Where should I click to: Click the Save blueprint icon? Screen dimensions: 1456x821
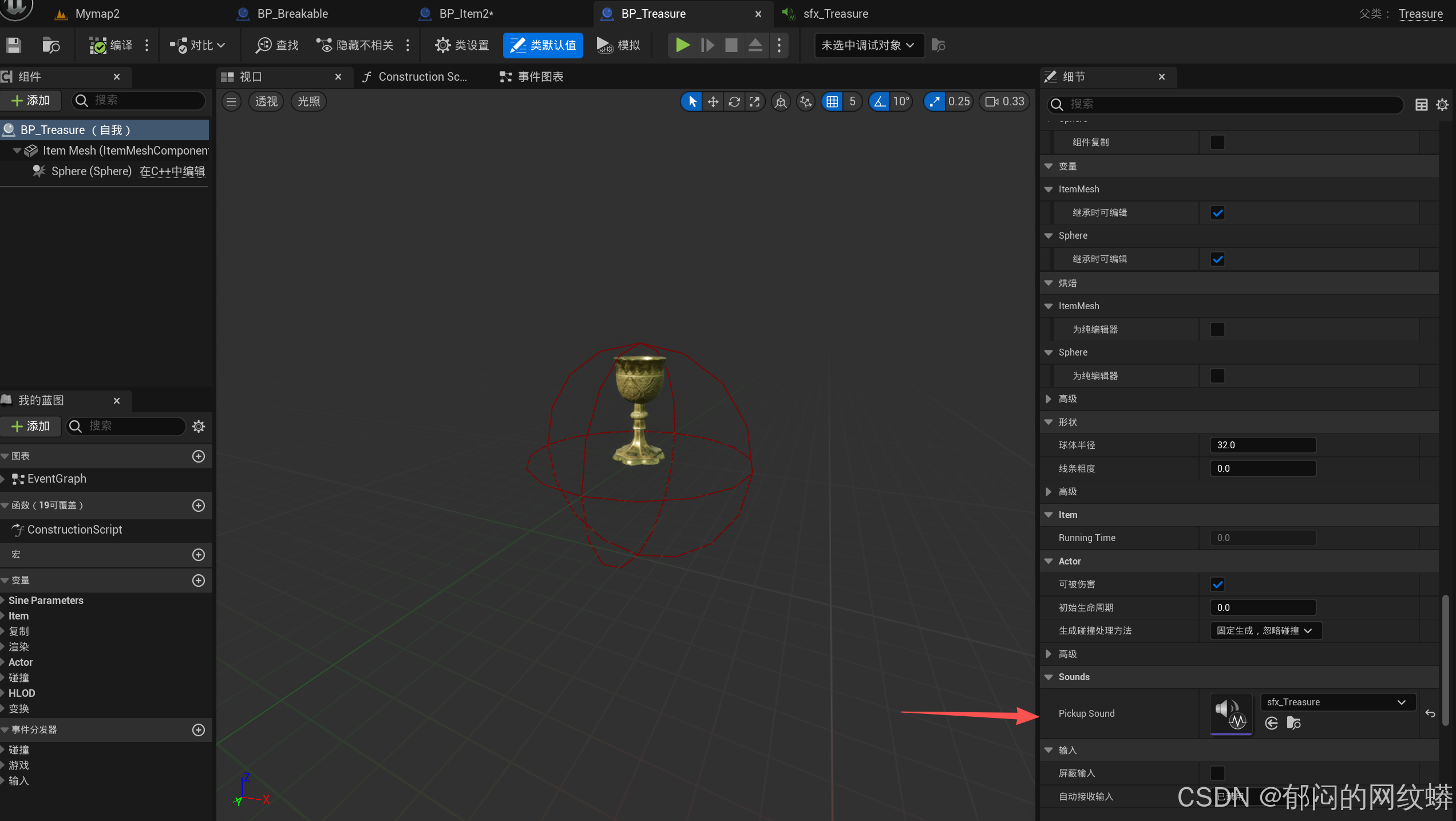(x=14, y=45)
